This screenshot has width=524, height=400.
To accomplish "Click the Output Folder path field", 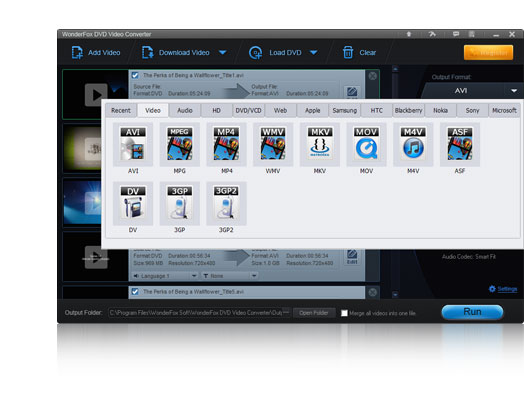I will [196, 313].
